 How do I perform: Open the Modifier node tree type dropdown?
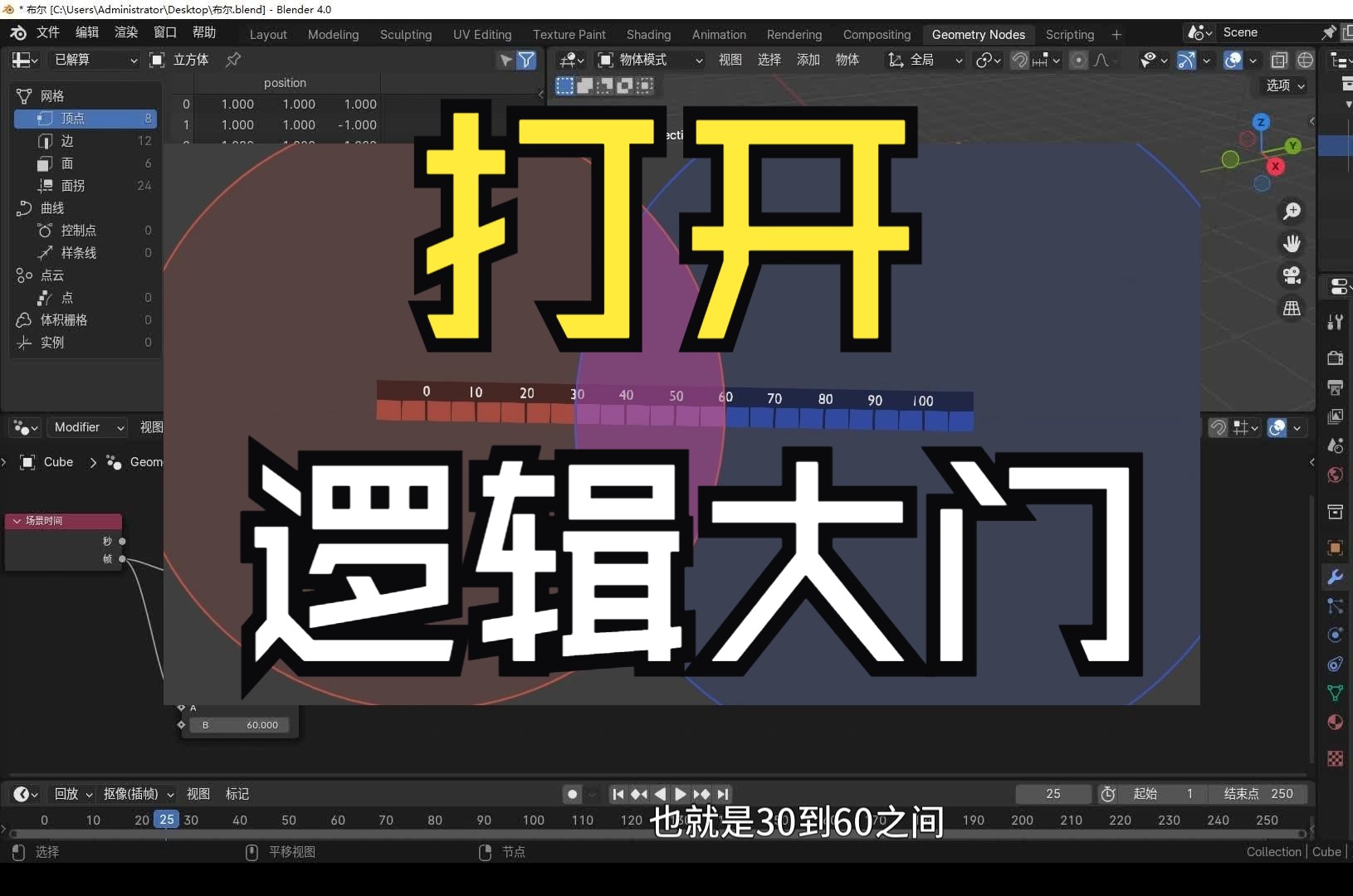pyautogui.click(x=88, y=427)
